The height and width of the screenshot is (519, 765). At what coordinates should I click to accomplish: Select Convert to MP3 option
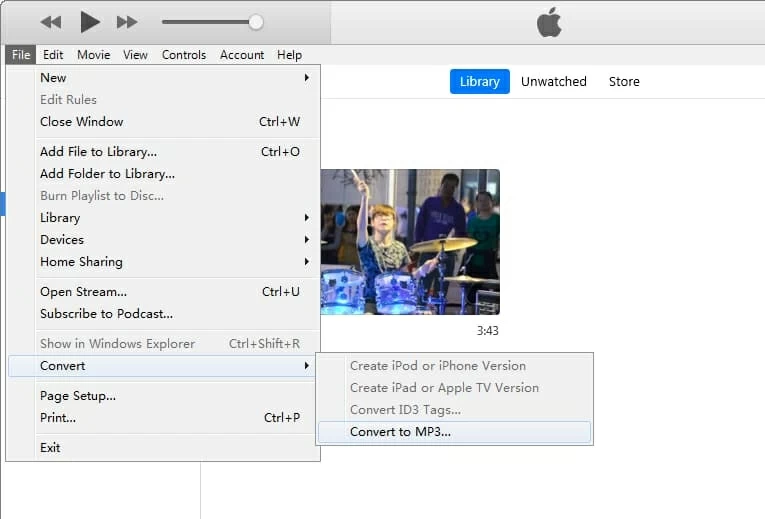400,432
